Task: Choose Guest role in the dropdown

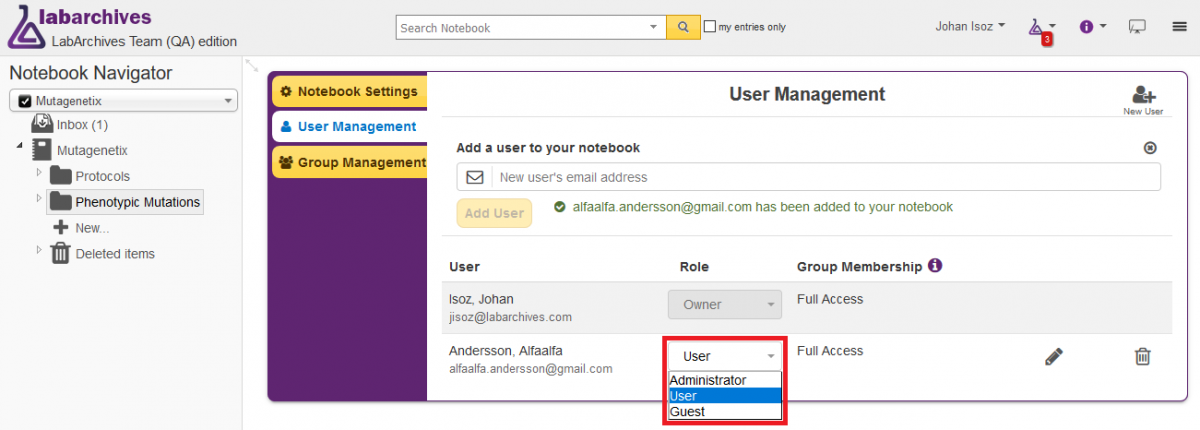Action: click(723, 411)
